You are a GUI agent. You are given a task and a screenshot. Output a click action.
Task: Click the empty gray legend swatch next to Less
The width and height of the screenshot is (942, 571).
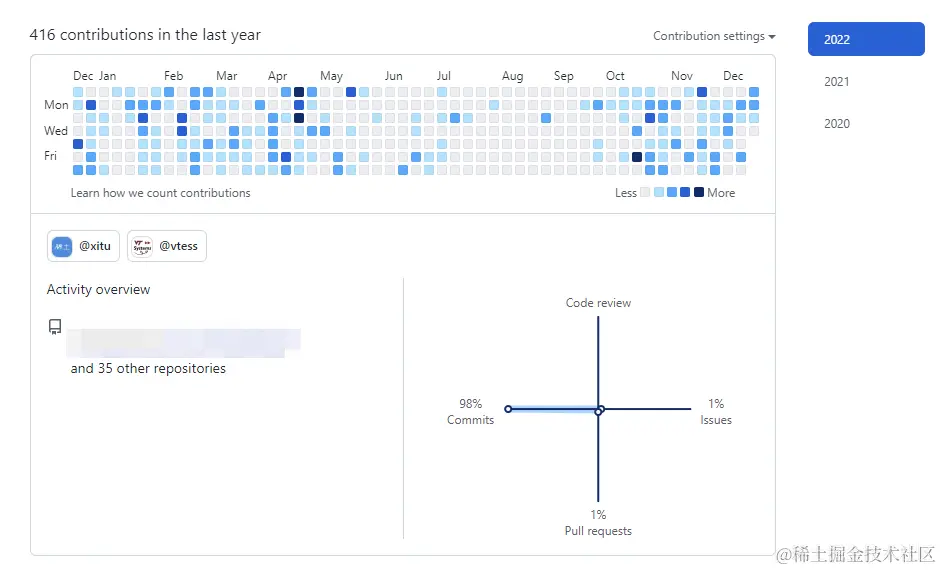(645, 192)
